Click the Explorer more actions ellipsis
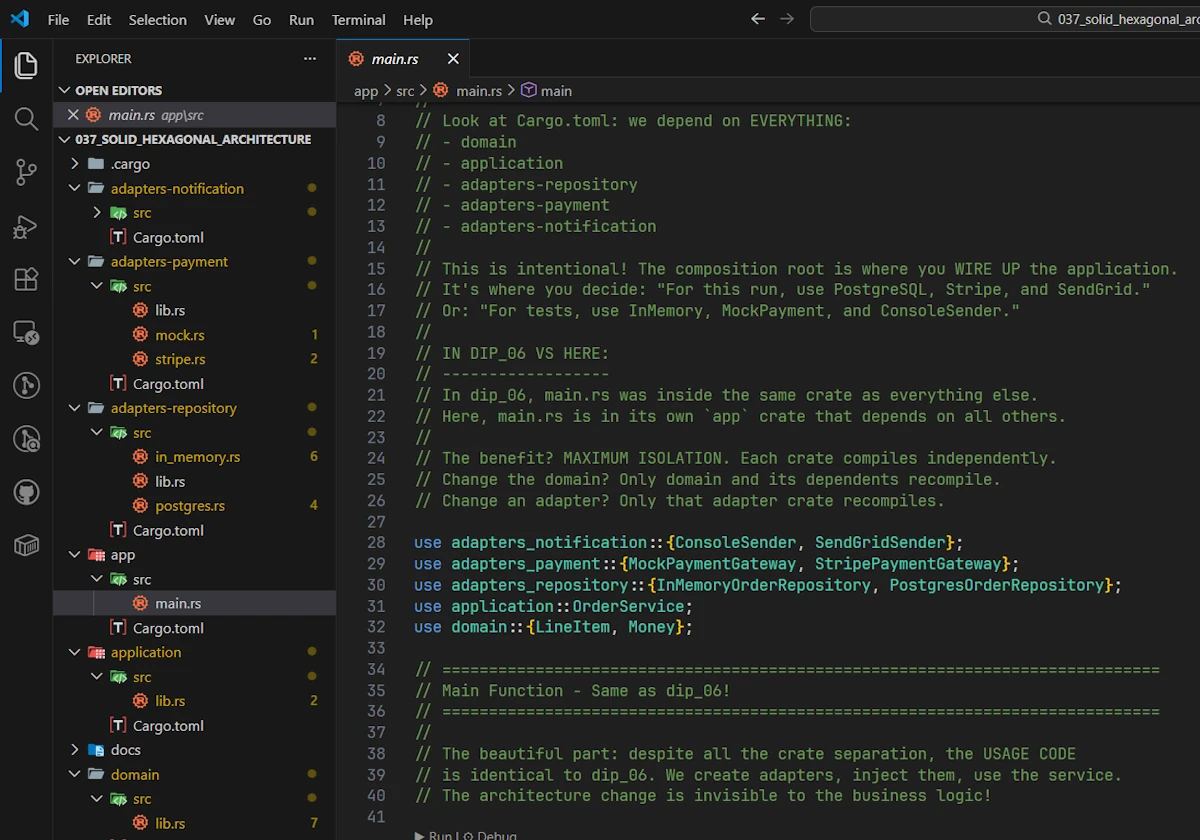This screenshot has height=840, width=1200. 310,59
